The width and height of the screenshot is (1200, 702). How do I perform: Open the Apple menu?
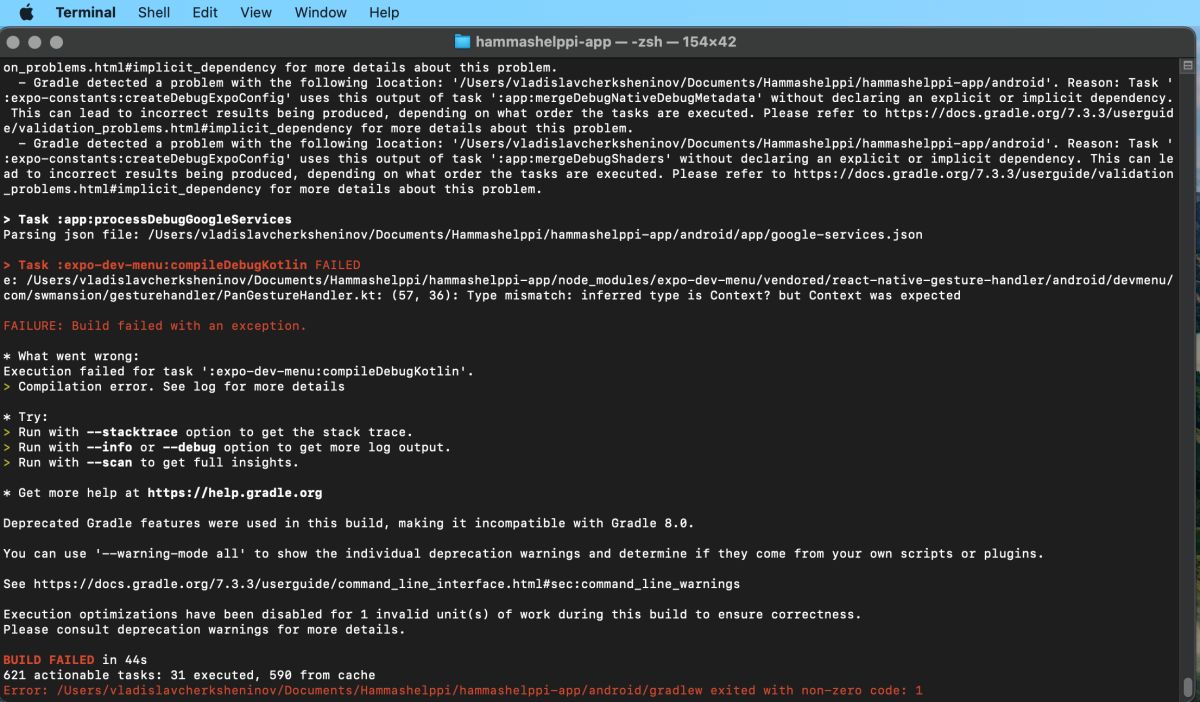26,13
